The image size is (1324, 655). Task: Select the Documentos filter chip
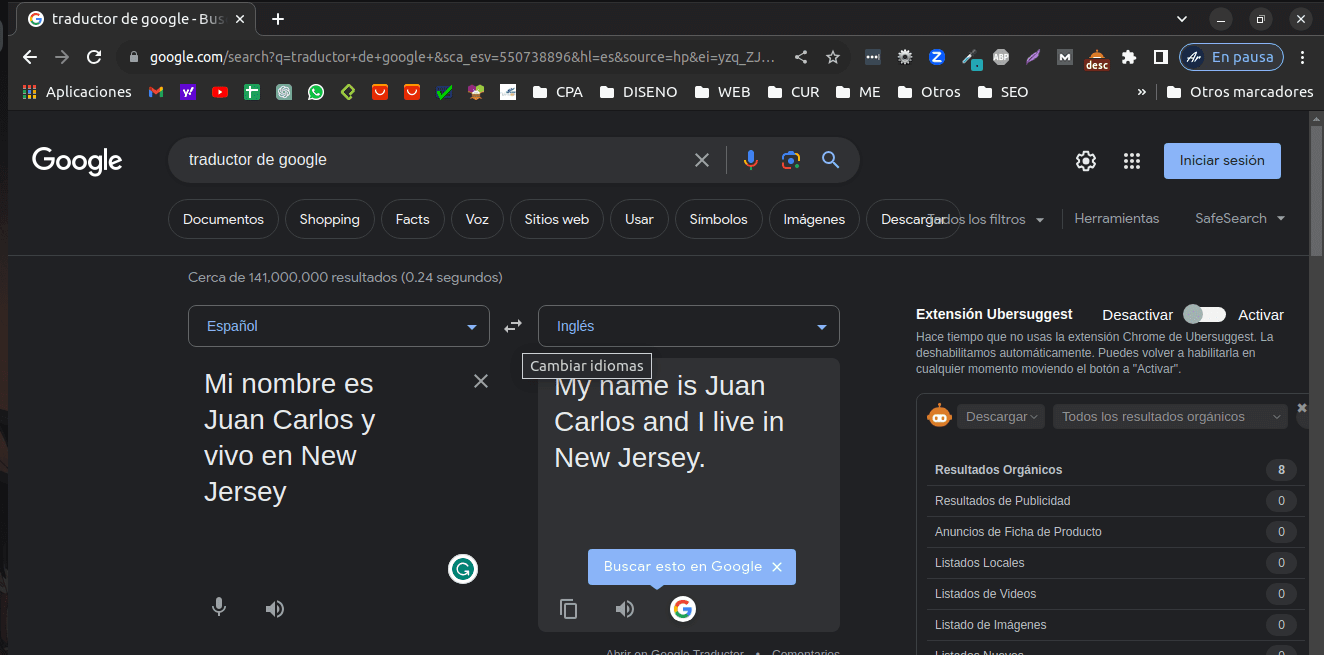[223, 219]
